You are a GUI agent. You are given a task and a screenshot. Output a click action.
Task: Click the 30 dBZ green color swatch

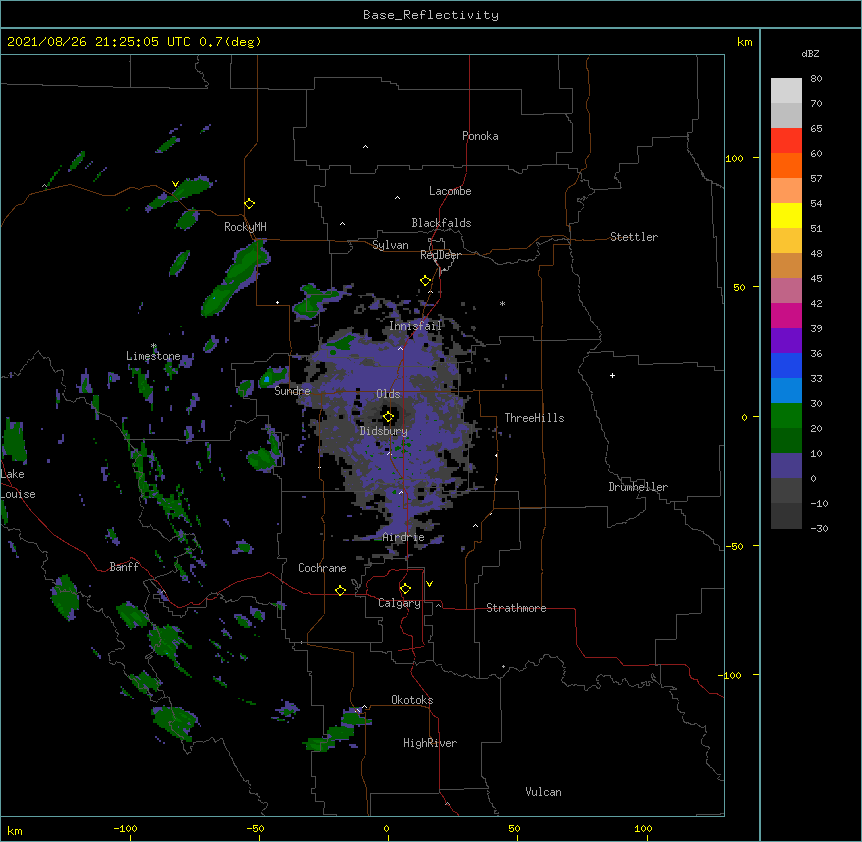point(786,416)
